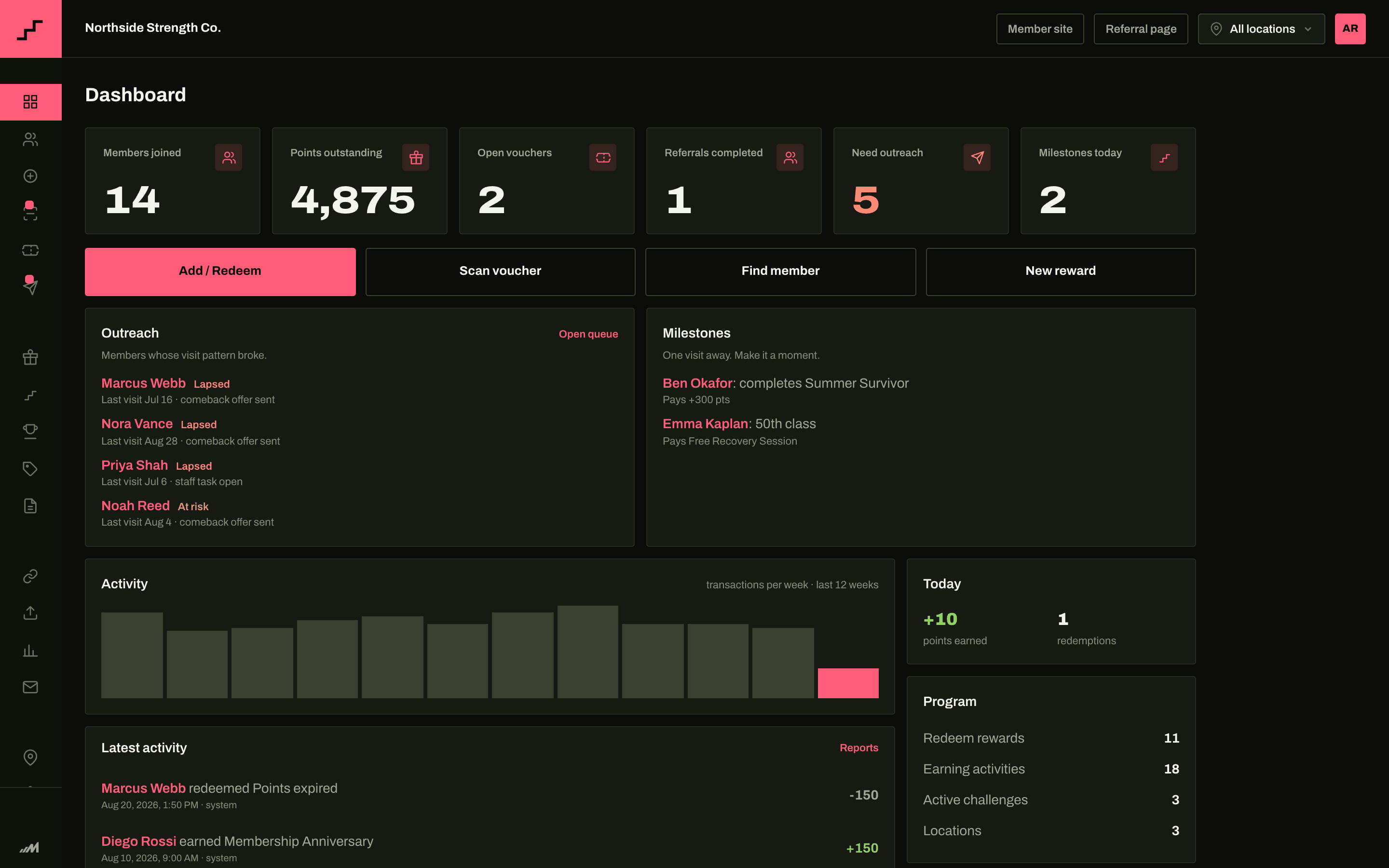The image size is (1389, 868).
Task: Click the pink current-week activity bar
Action: (x=848, y=683)
